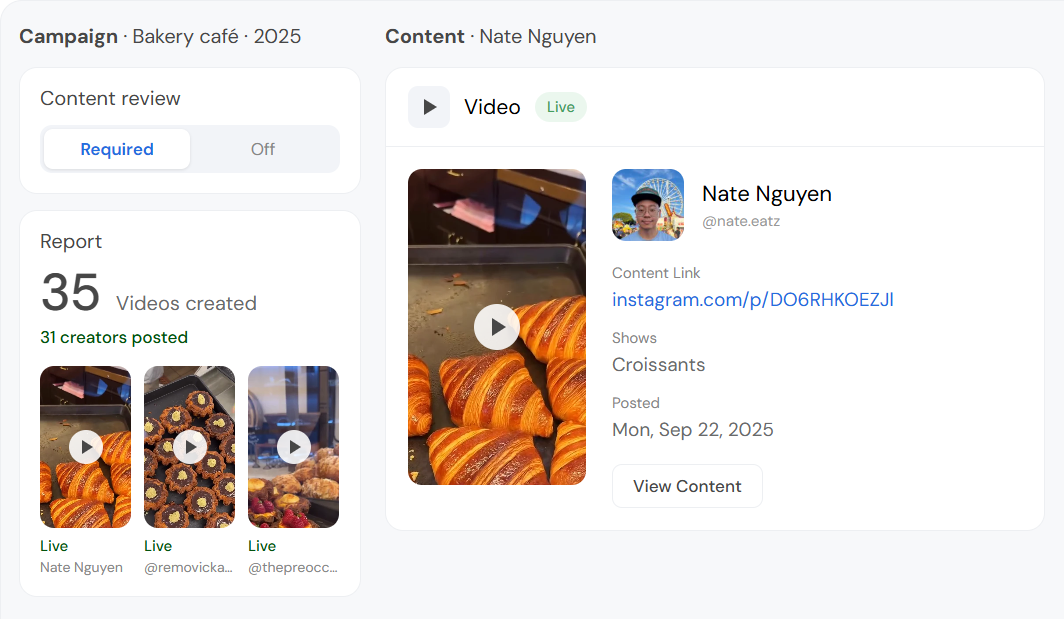The height and width of the screenshot is (619, 1064).
Task: Click the Video title text
Action: click(x=492, y=107)
